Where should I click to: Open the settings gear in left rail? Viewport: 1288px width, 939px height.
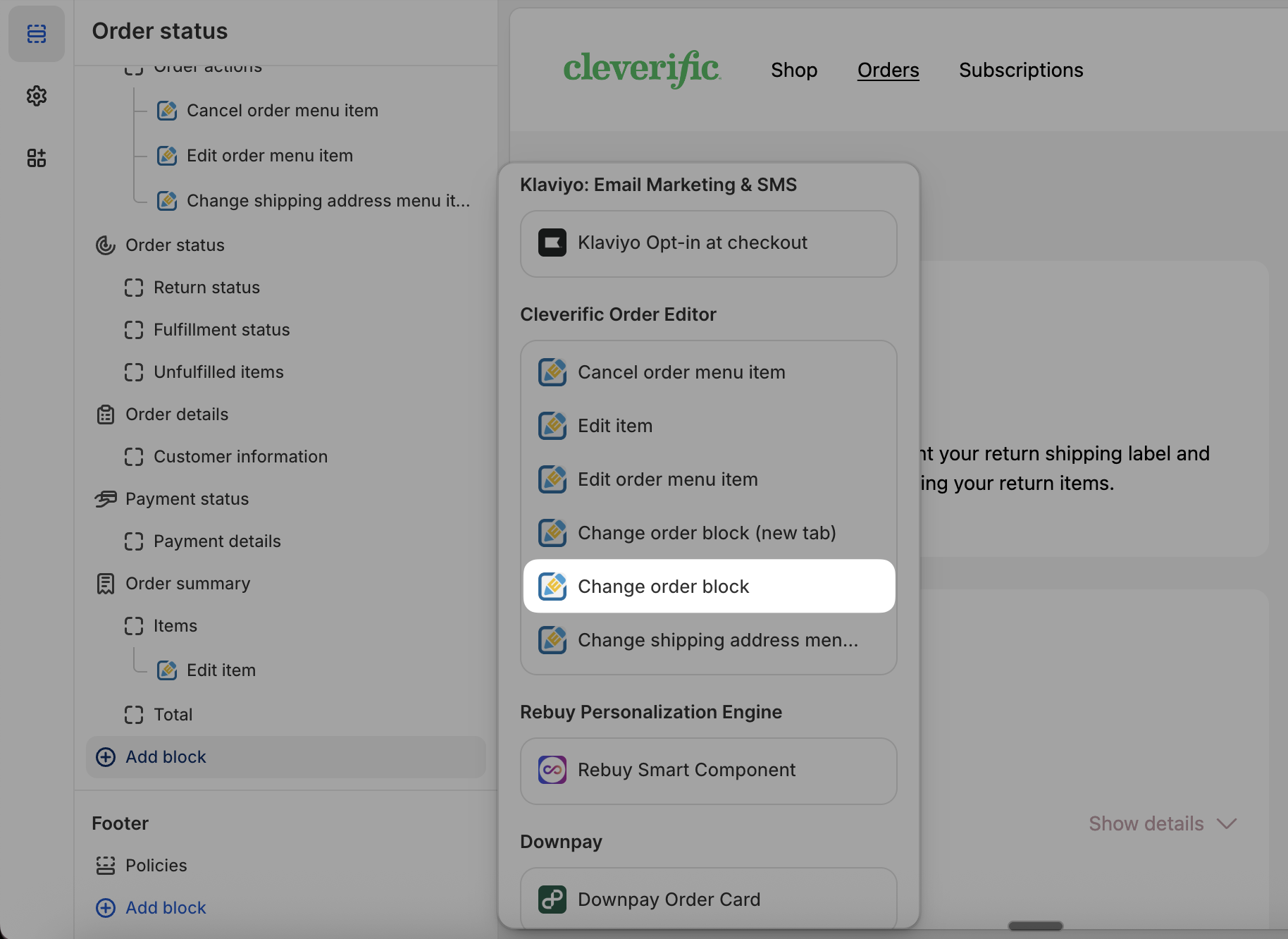[37, 96]
